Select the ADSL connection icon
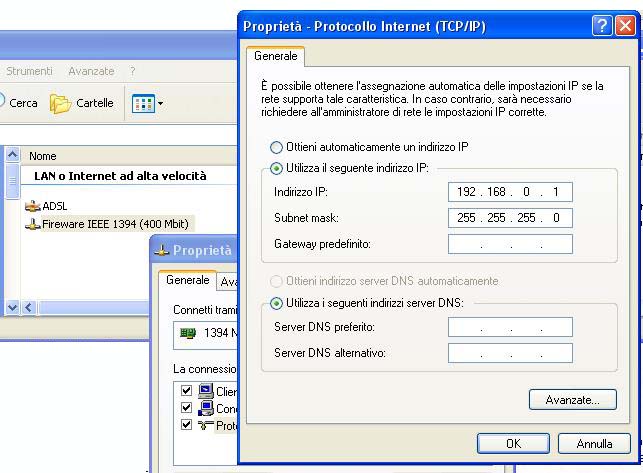 pyautogui.click(x=33, y=207)
